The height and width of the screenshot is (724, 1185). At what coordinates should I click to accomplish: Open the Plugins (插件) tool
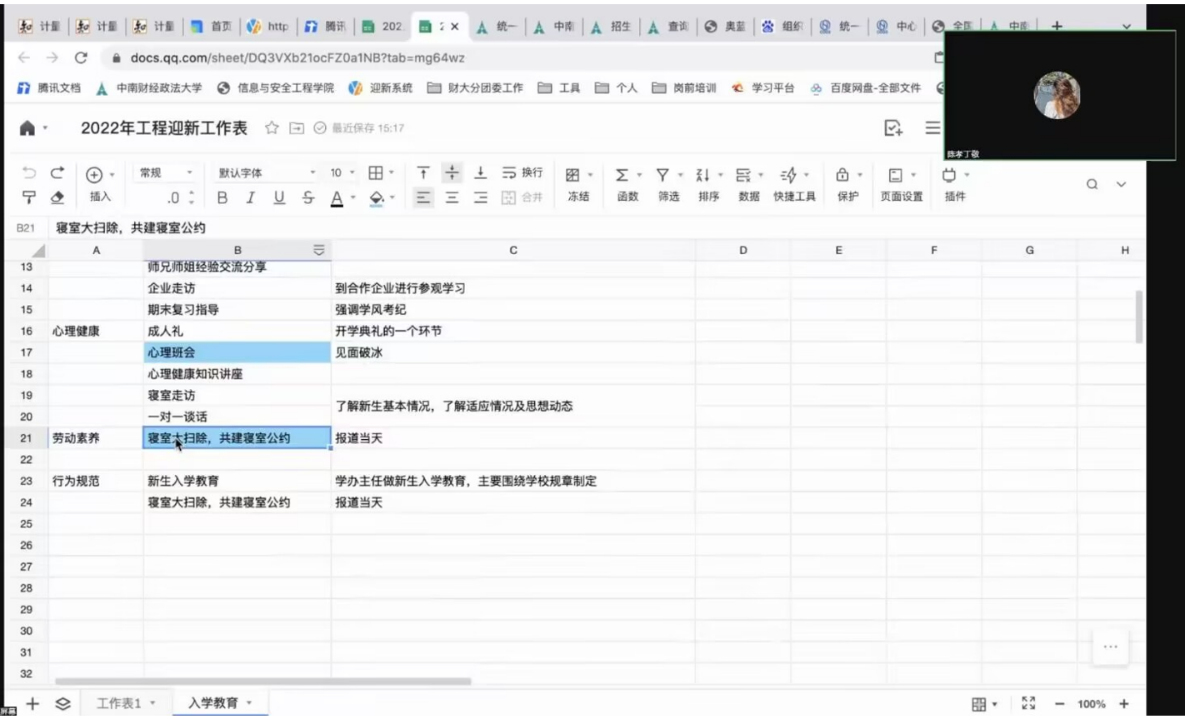pos(954,184)
